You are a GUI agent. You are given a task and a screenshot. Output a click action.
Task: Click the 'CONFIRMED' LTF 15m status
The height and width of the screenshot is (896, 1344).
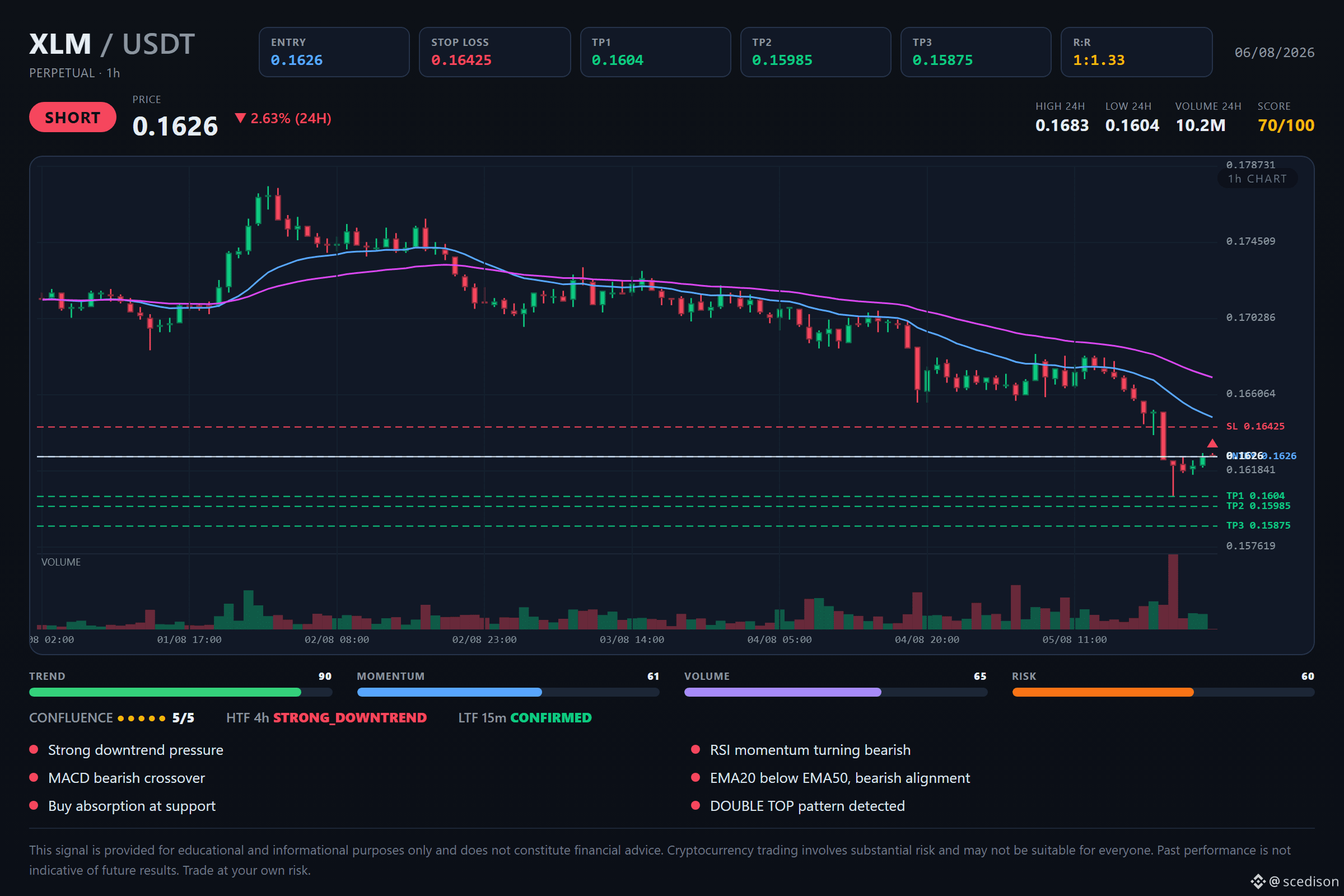[551, 718]
